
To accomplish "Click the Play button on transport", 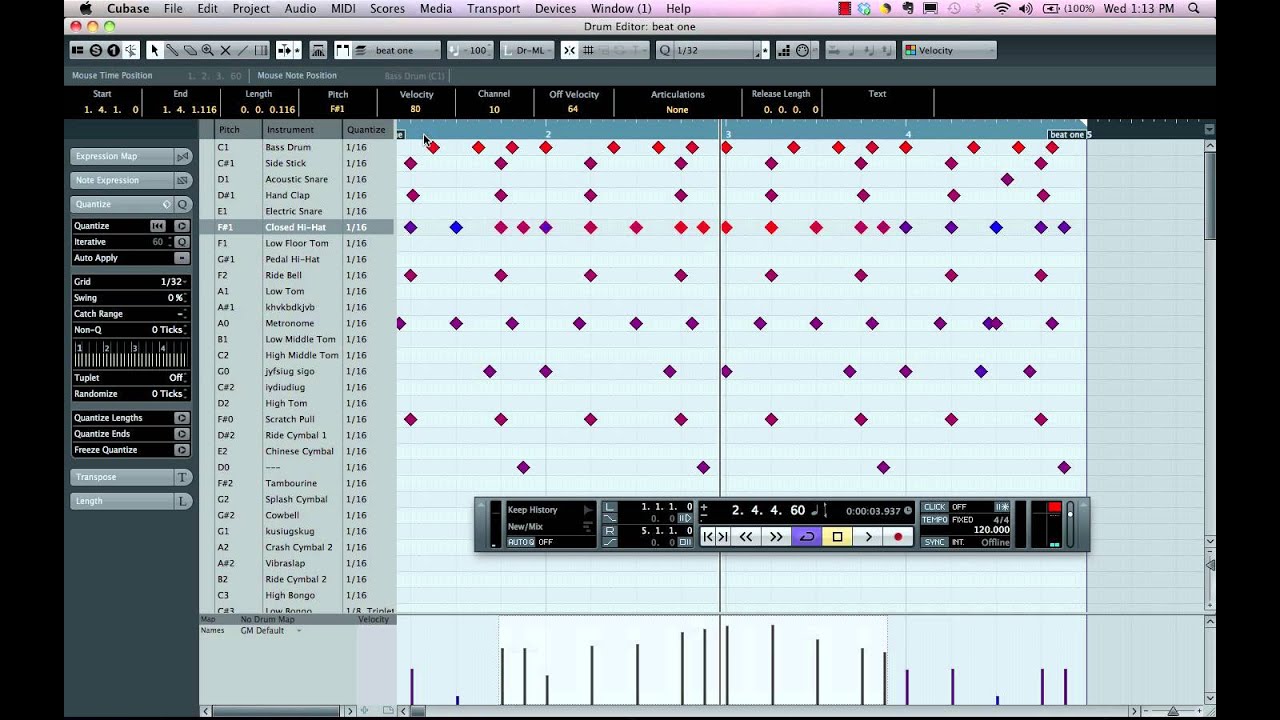I will [868, 537].
